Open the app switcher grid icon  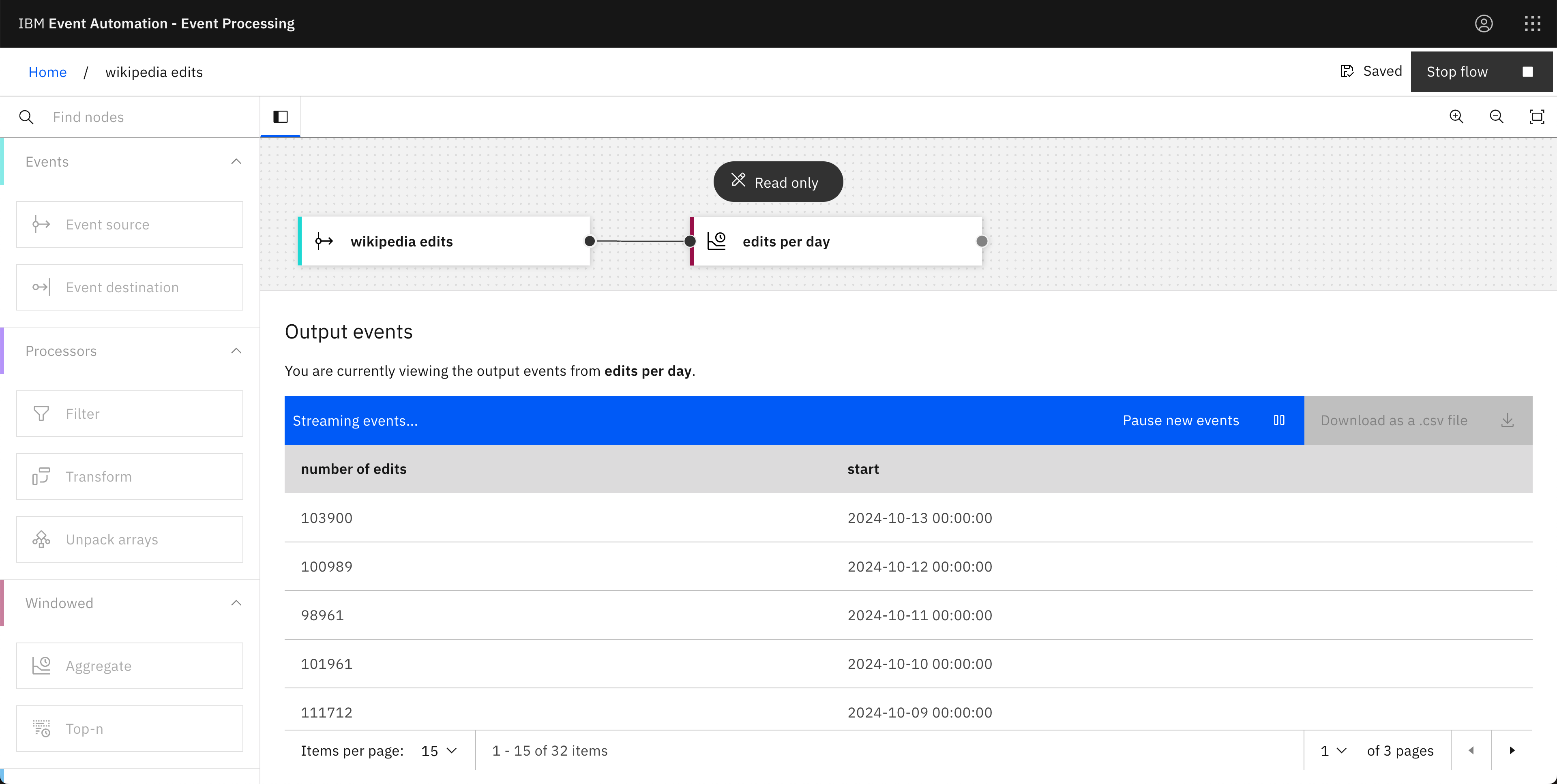[x=1532, y=24]
